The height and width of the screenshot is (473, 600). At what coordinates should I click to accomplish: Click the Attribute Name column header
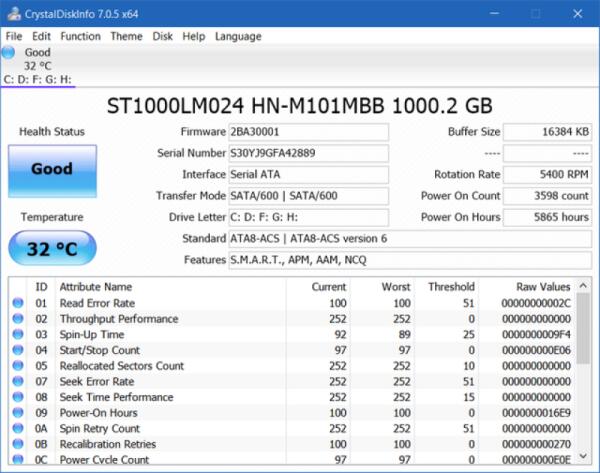pyautogui.click(x=95, y=287)
